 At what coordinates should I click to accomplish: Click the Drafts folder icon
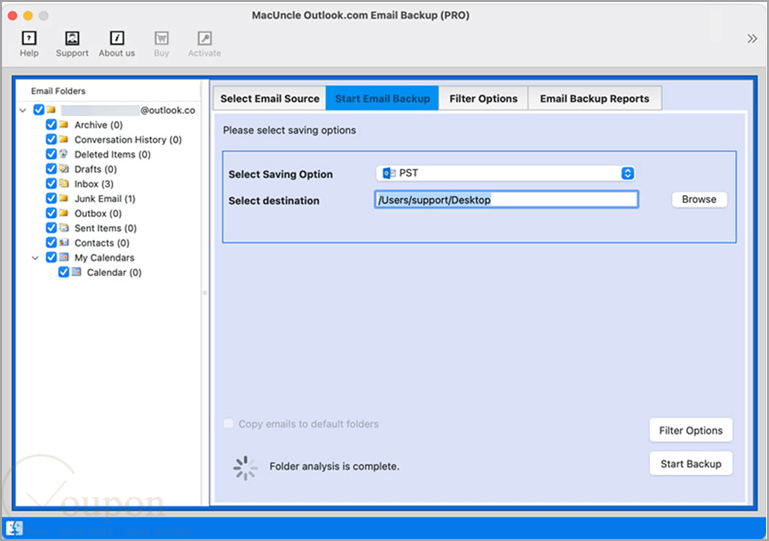64,169
